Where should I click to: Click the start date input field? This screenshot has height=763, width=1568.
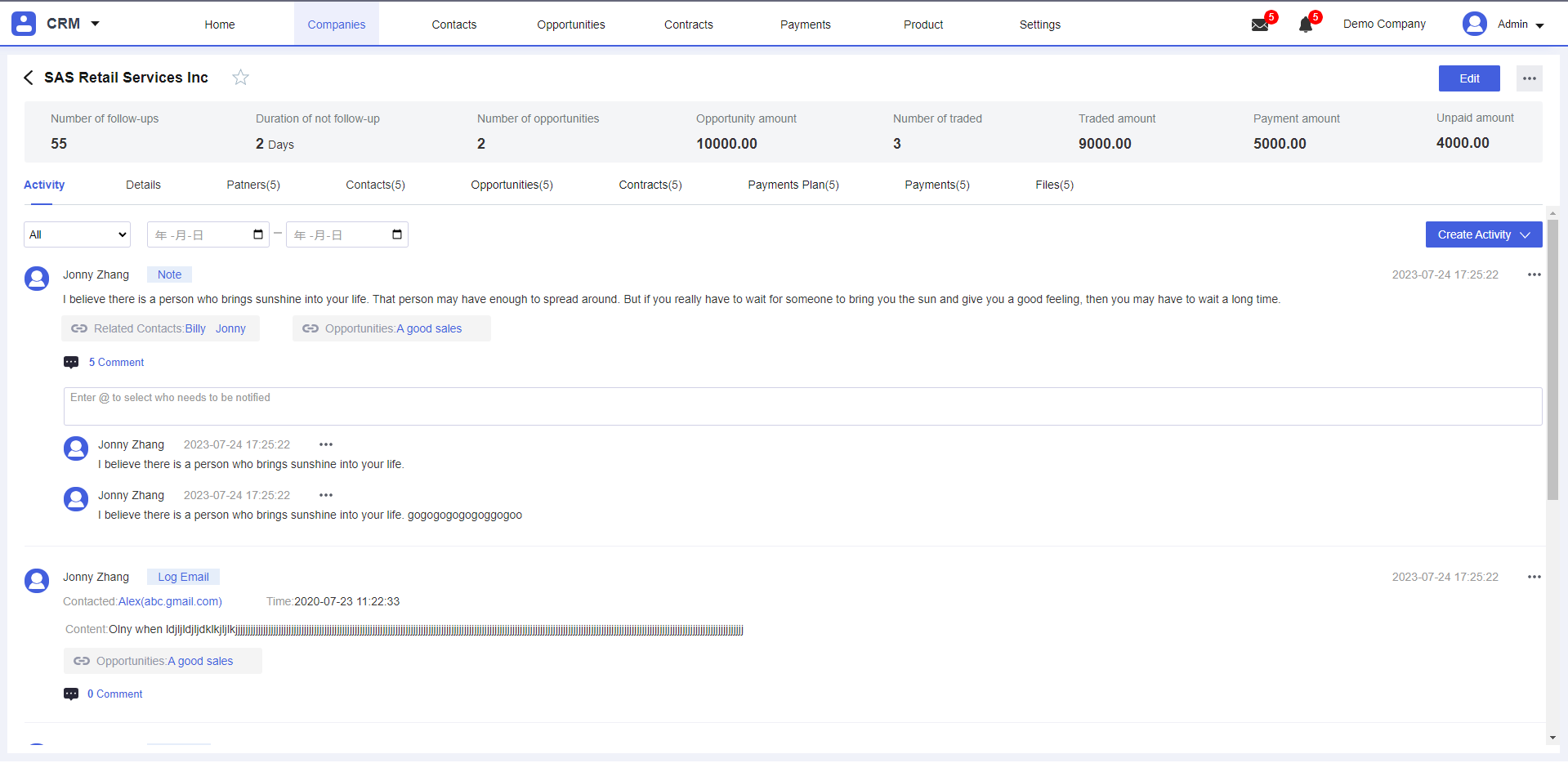click(x=208, y=234)
